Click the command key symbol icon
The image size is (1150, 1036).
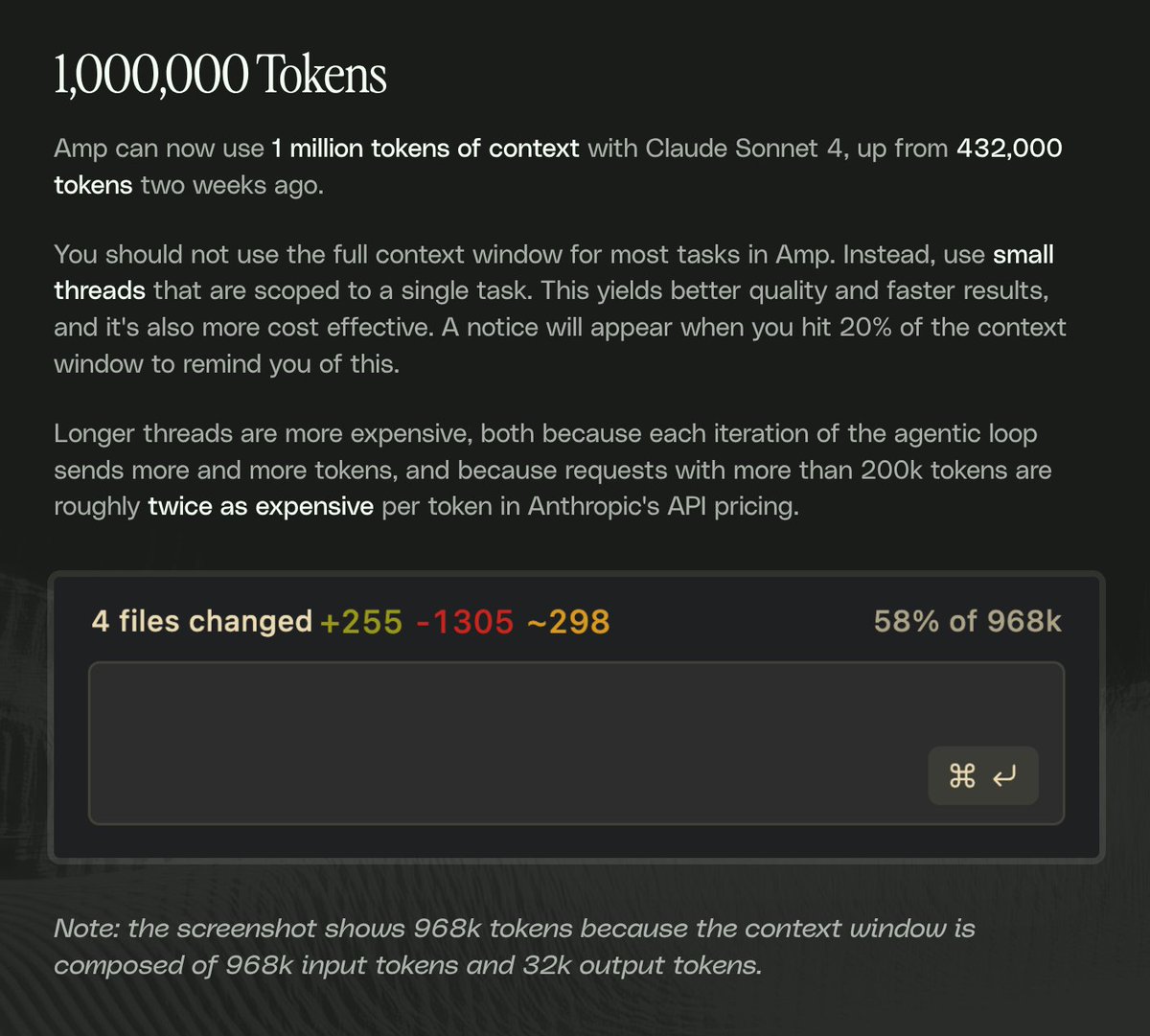[962, 775]
